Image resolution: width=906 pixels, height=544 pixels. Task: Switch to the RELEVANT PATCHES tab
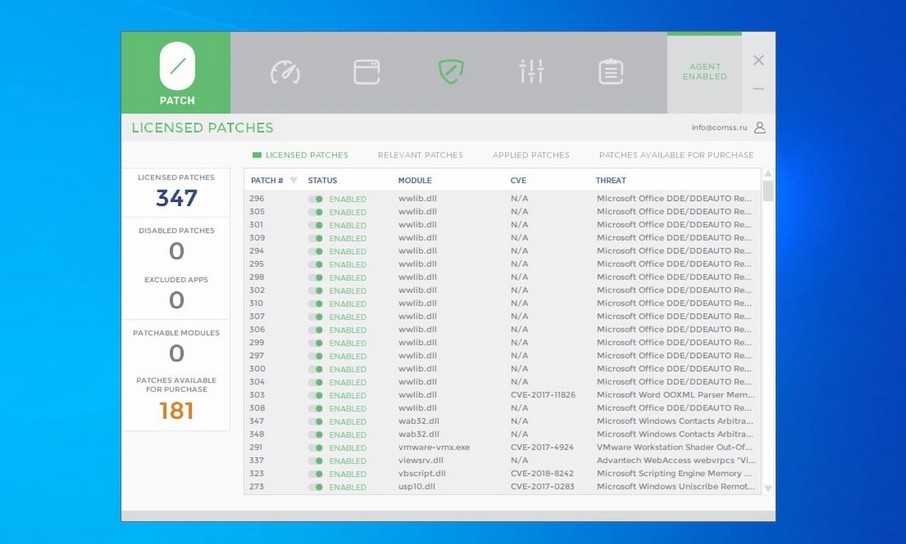point(420,155)
